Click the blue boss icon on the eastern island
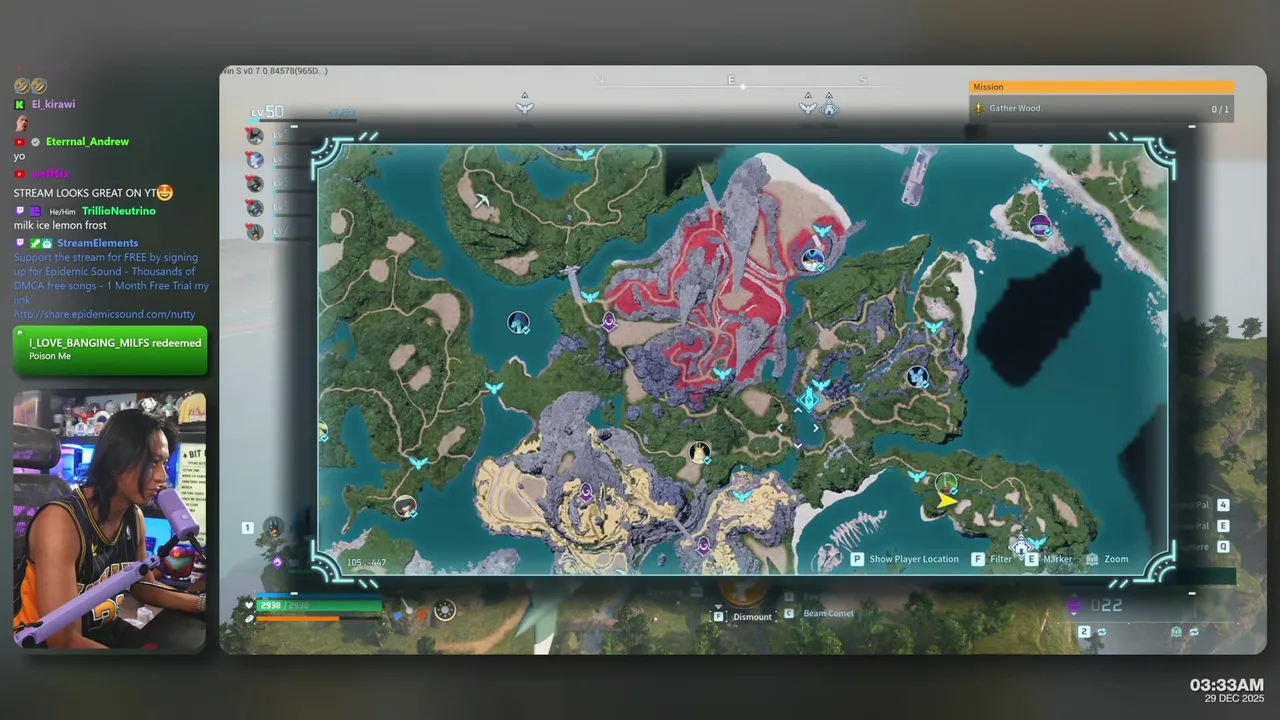The width and height of the screenshot is (1280, 720). coord(917,377)
